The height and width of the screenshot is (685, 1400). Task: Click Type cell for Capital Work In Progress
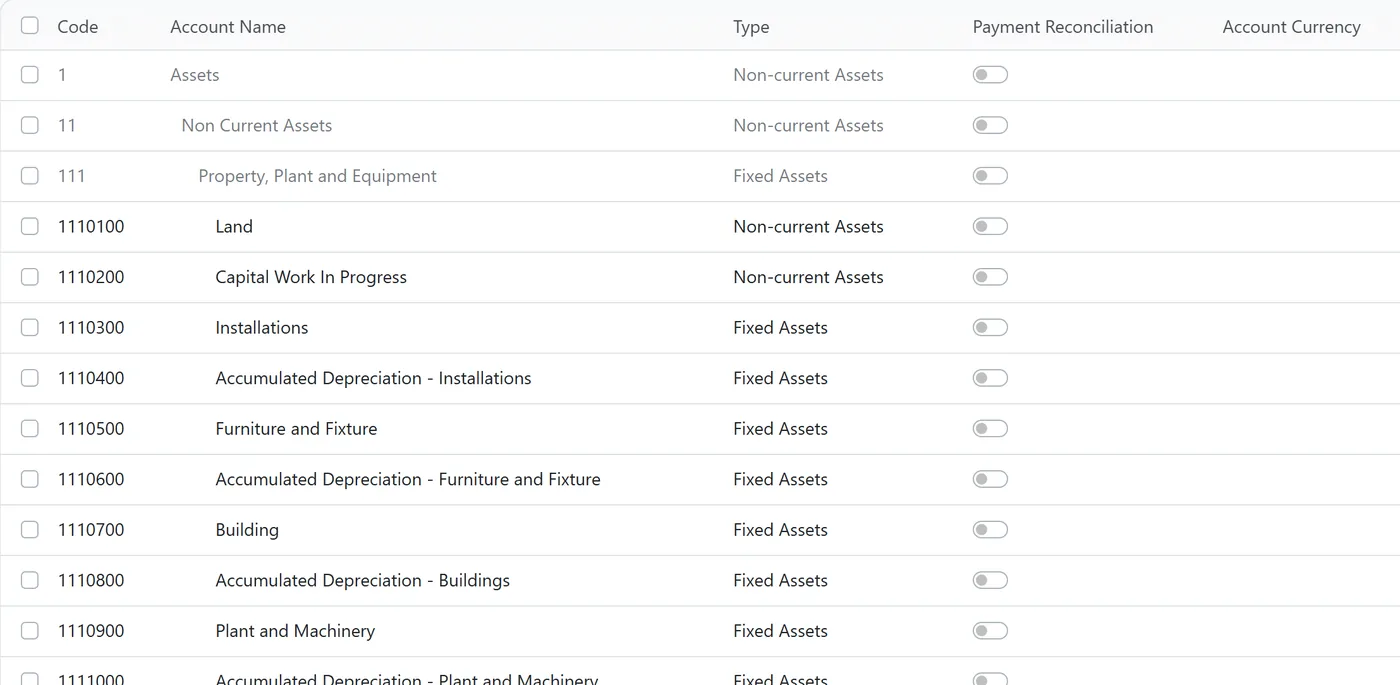point(808,277)
